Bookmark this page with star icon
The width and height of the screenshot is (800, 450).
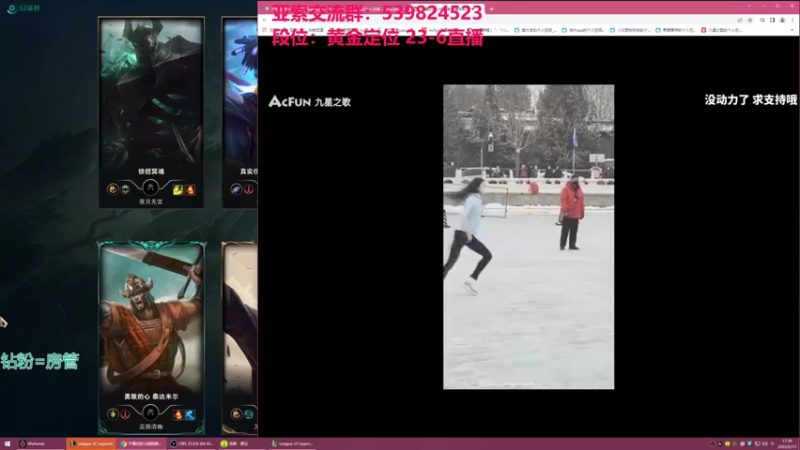[x=750, y=20]
